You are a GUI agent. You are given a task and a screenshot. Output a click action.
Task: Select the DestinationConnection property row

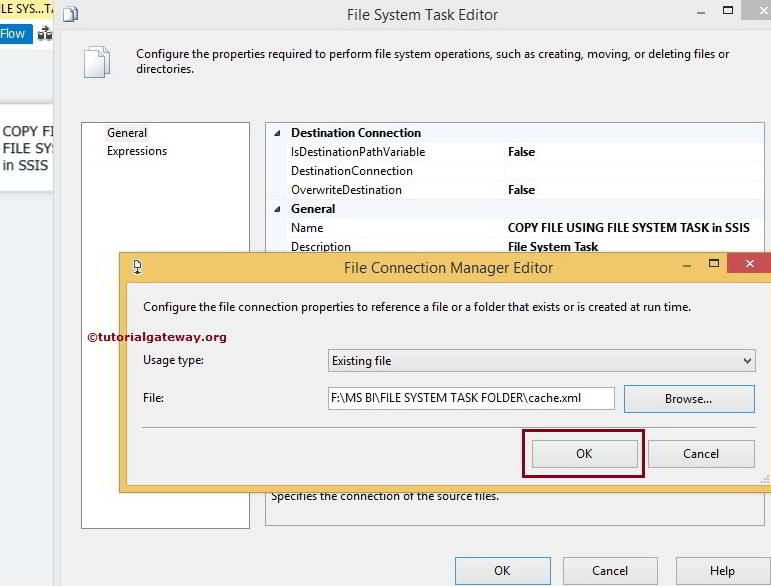pos(525,171)
